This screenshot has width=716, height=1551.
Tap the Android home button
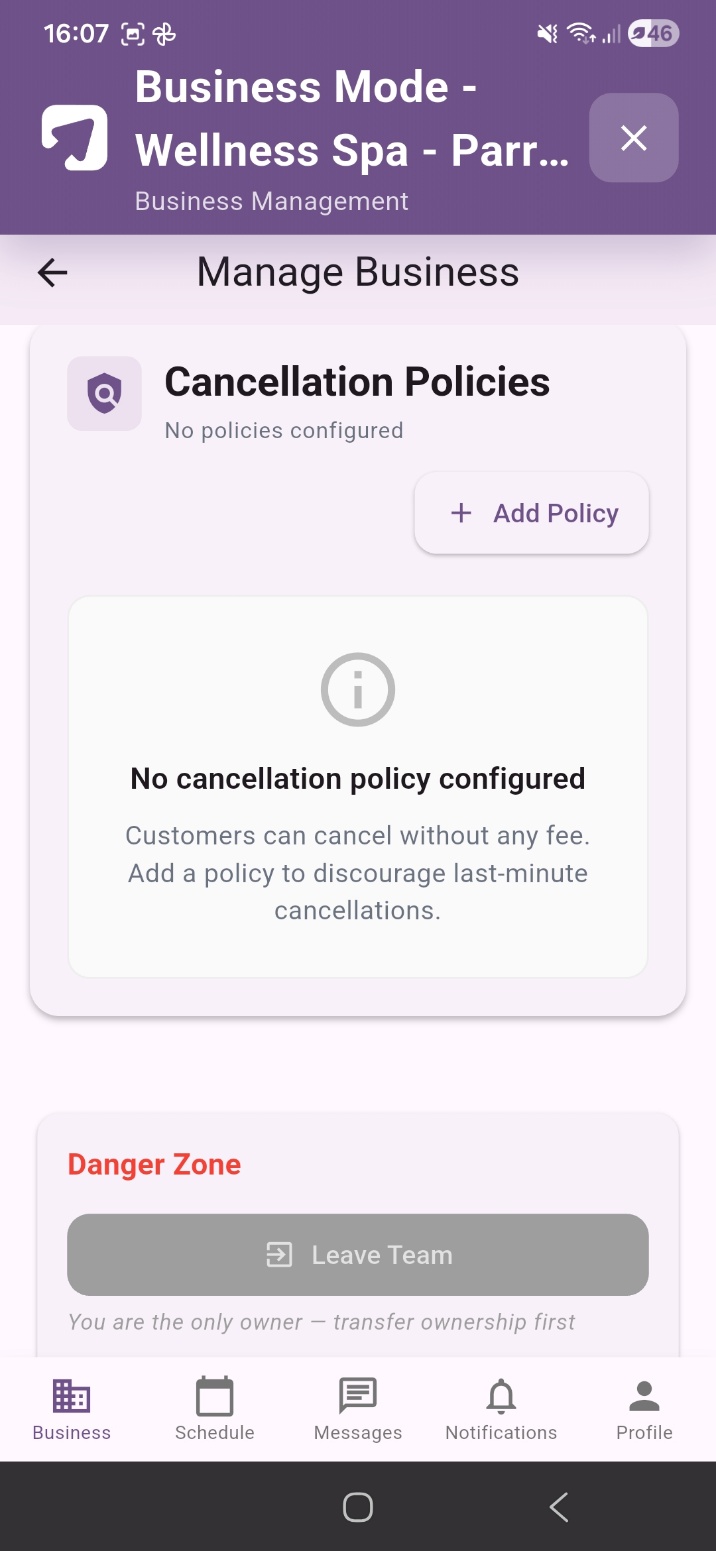pos(358,1507)
